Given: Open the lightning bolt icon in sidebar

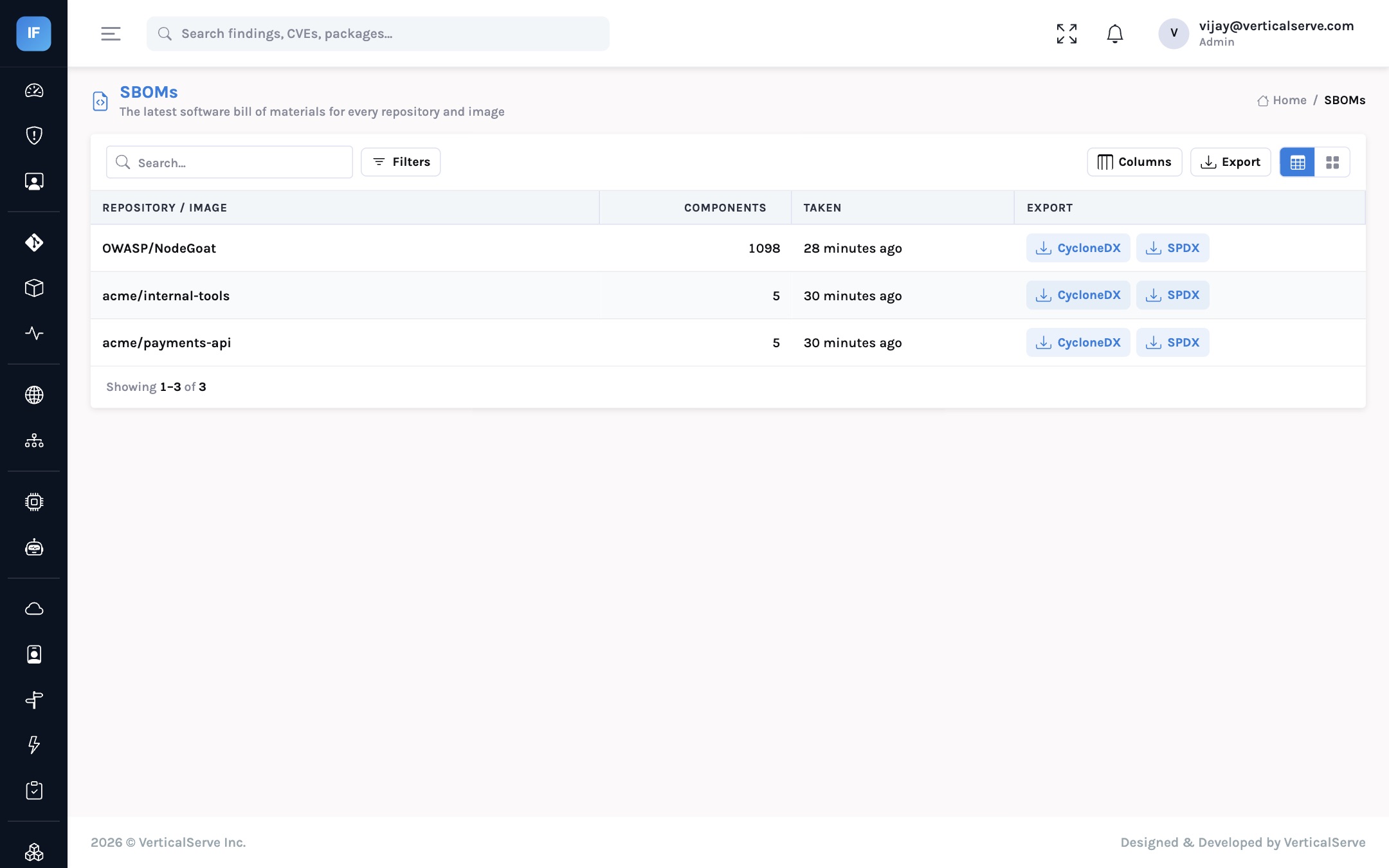Looking at the screenshot, I should tap(34, 745).
